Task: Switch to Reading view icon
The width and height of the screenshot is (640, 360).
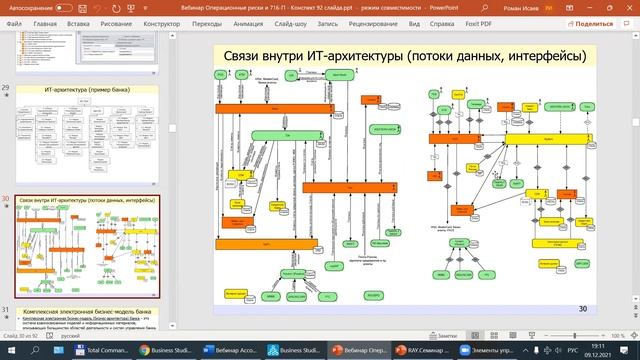Action: [x=513, y=336]
